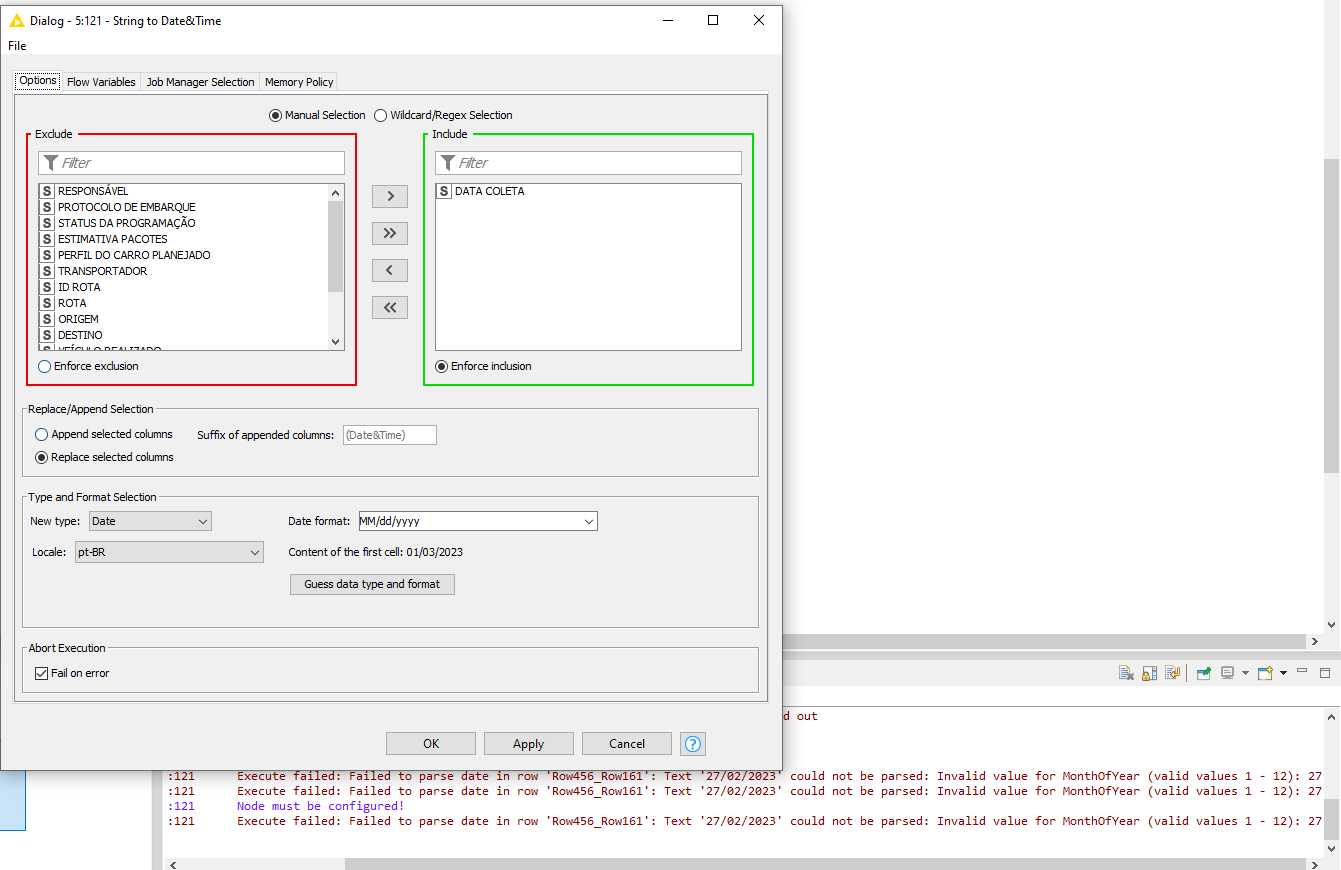This screenshot has width=1341, height=870.
Task: Open the Locale pt-BR dropdown
Action: [169, 552]
